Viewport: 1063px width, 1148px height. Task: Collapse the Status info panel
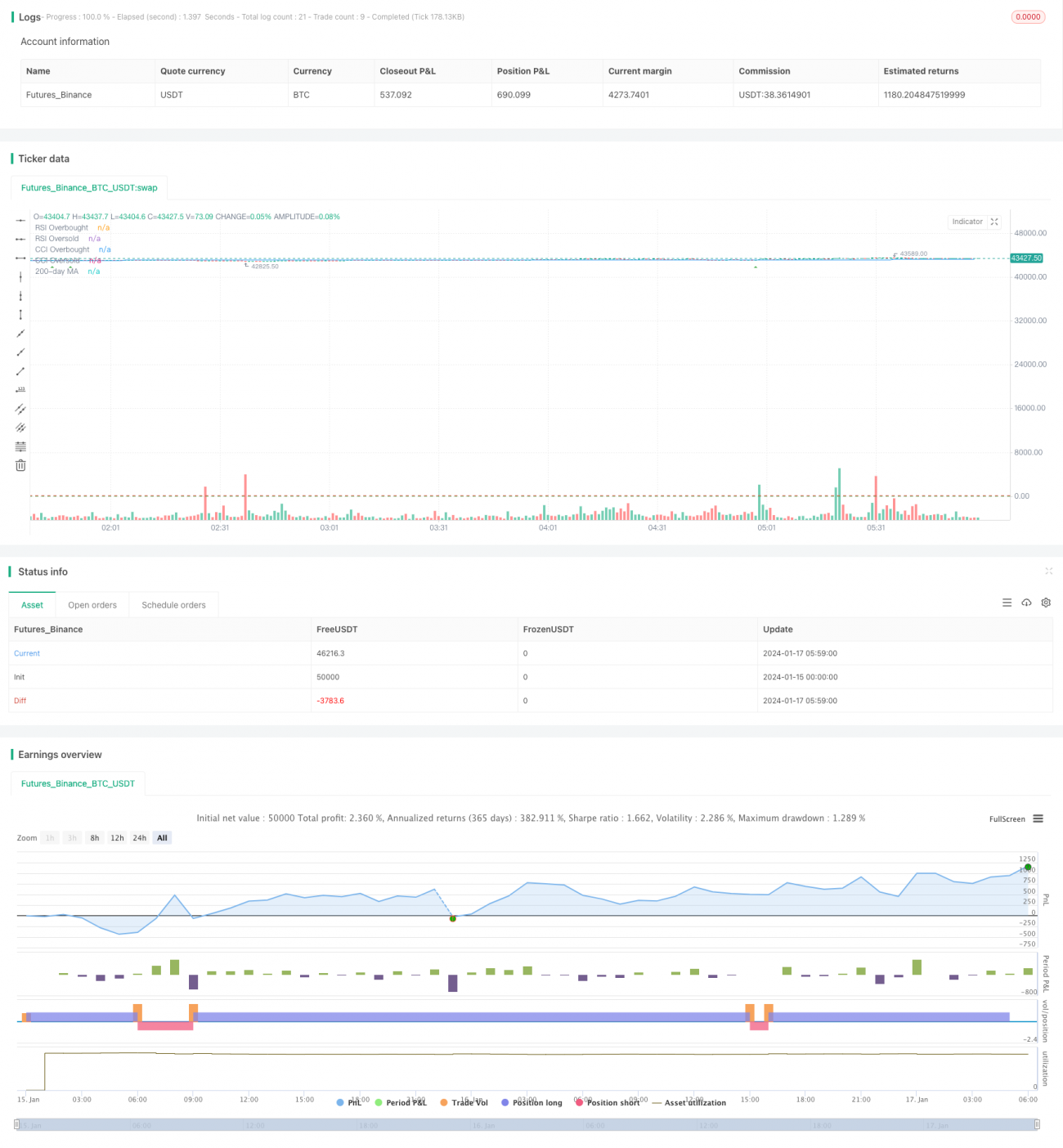pyautogui.click(x=1049, y=572)
